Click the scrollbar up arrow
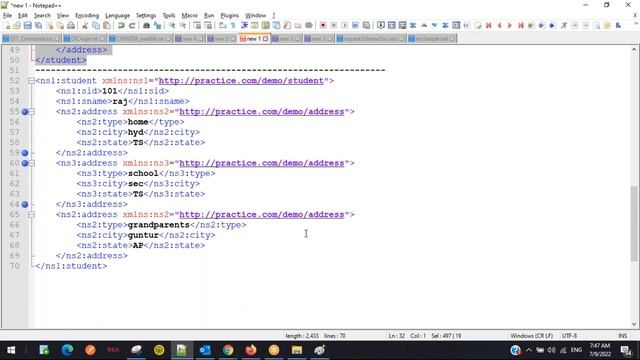Viewport: 640px width, 360px height. pyautogui.click(x=634, y=49)
